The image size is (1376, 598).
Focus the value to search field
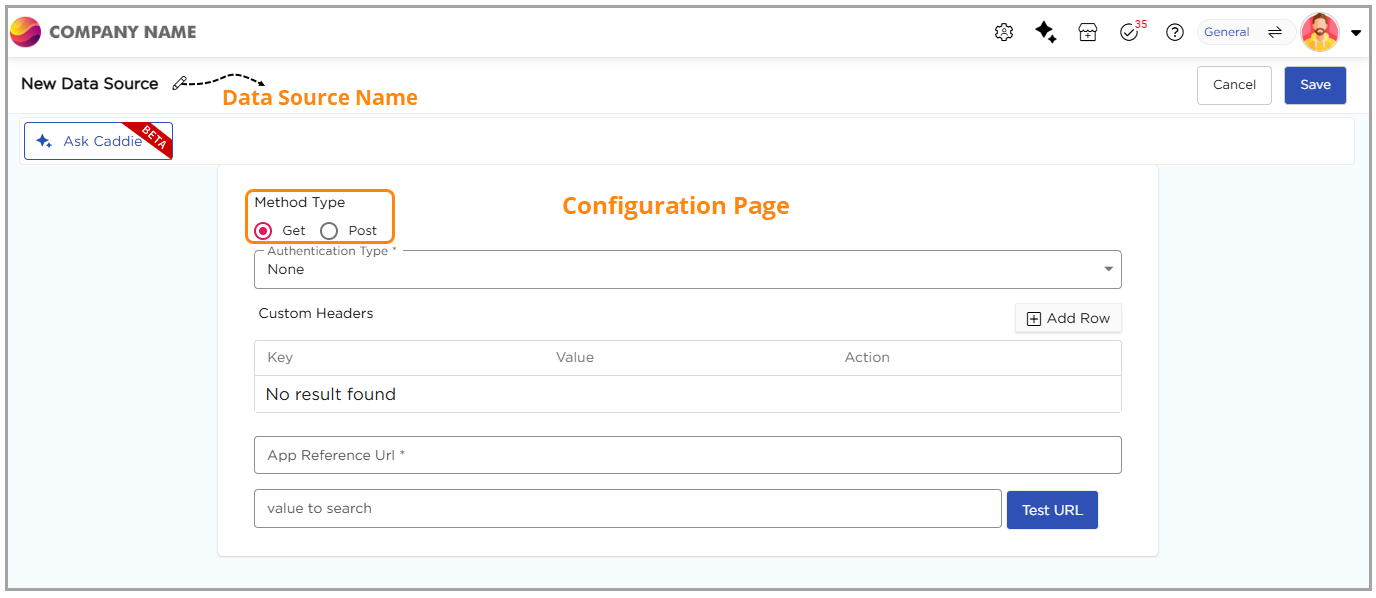(x=627, y=508)
